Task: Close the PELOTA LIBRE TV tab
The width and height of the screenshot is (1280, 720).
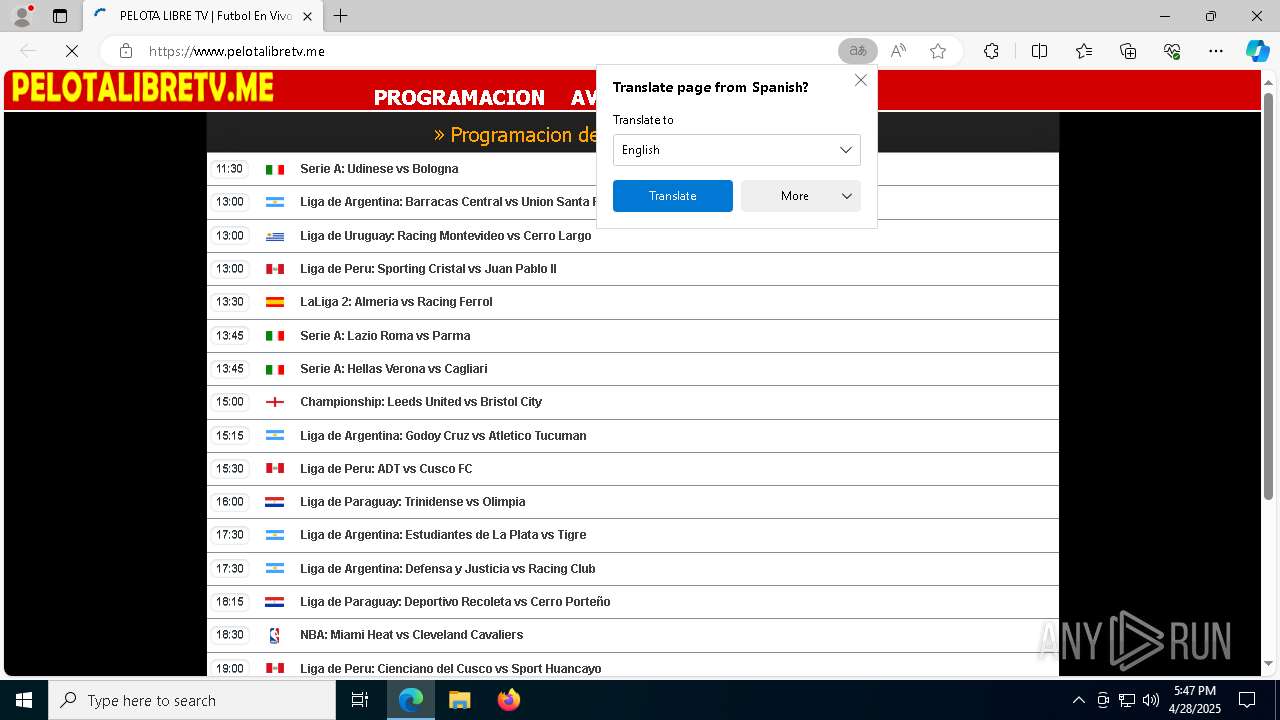Action: (308, 16)
